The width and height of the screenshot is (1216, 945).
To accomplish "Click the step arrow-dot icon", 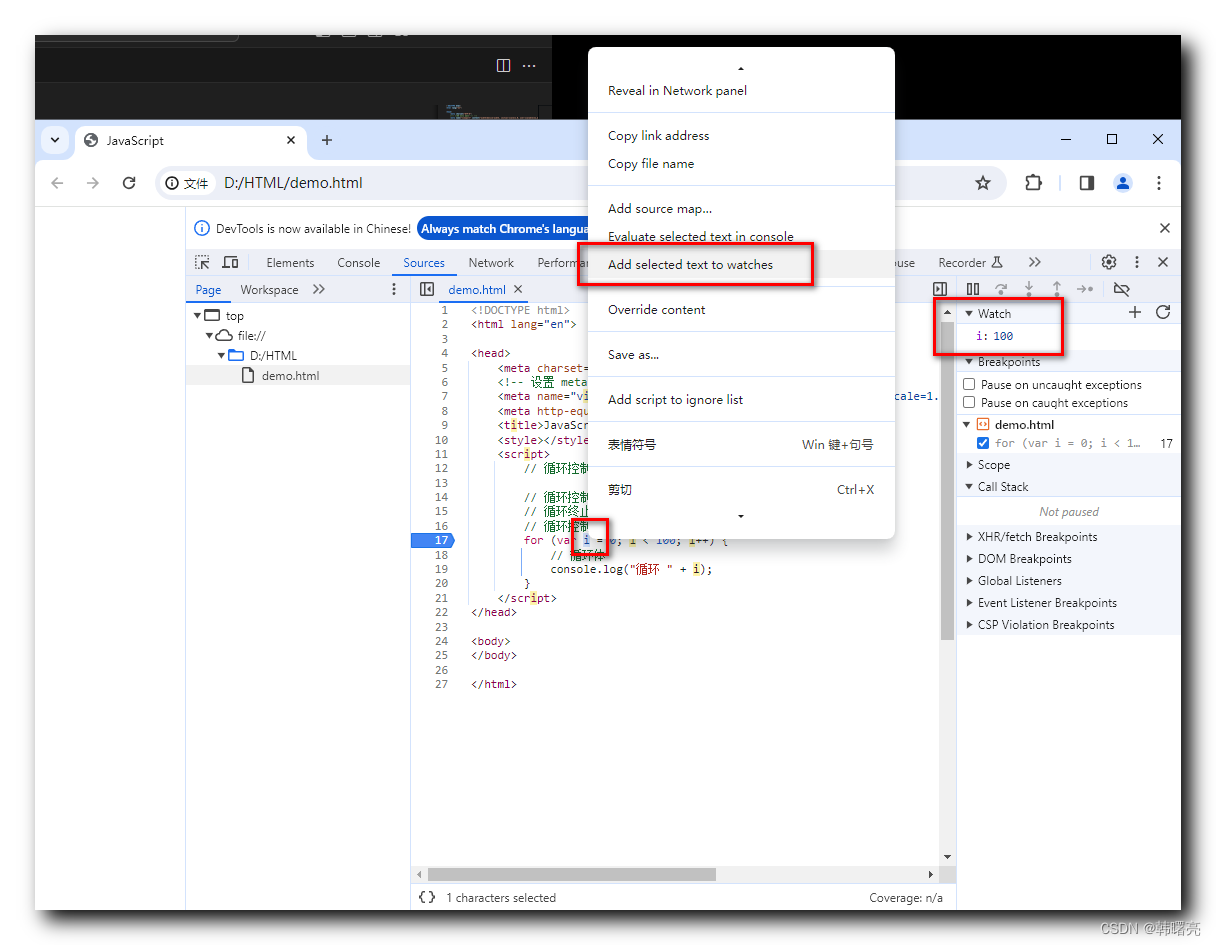I will [x=1085, y=289].
